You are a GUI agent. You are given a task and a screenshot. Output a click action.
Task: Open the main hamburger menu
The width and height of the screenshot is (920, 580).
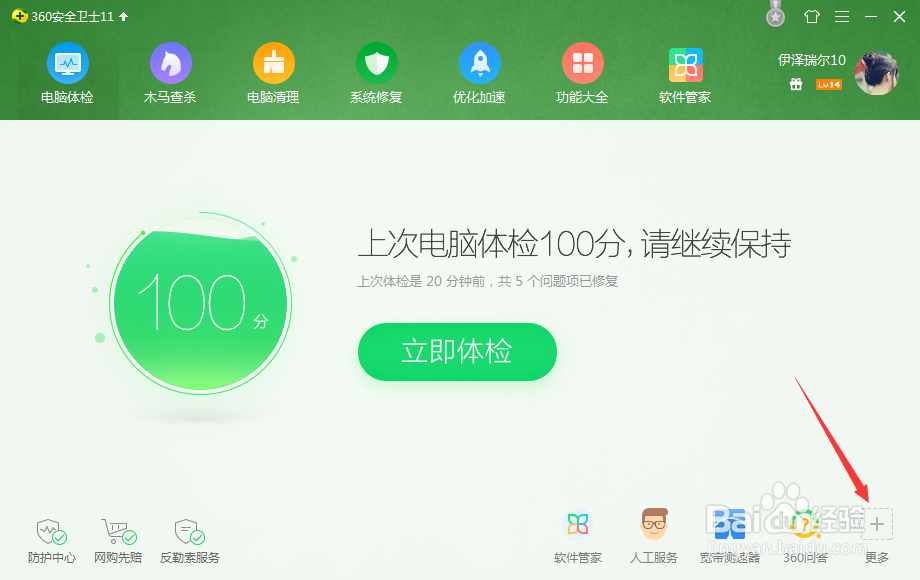(x=842, y=16)
